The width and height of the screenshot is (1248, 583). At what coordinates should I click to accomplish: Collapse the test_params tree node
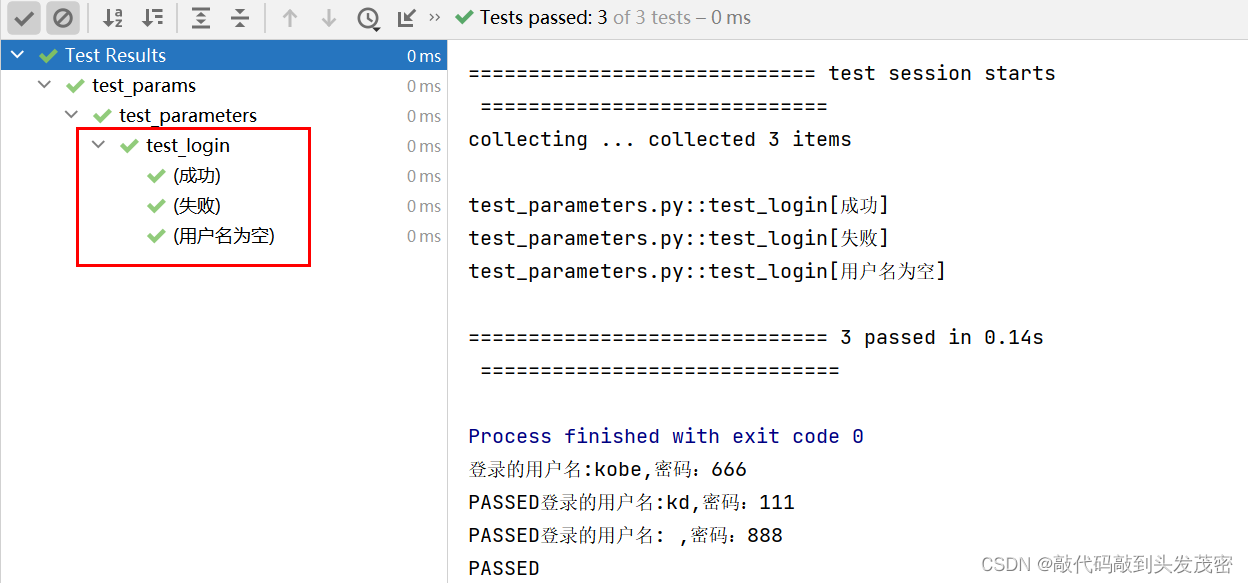point(44,85)
